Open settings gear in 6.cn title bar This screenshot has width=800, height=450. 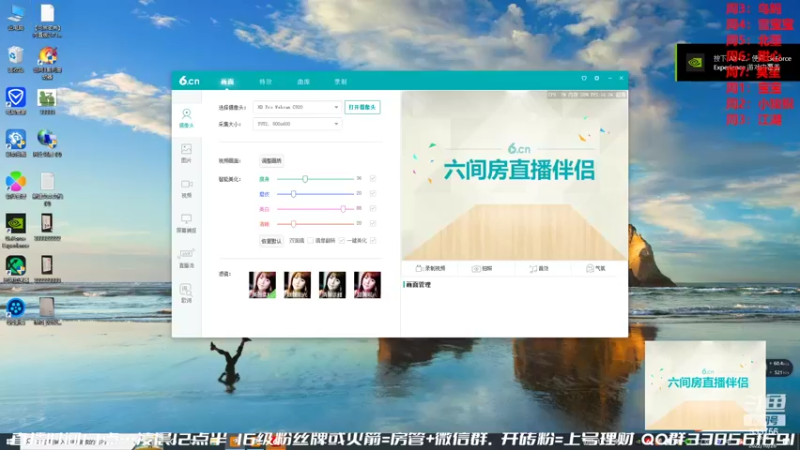596,78
